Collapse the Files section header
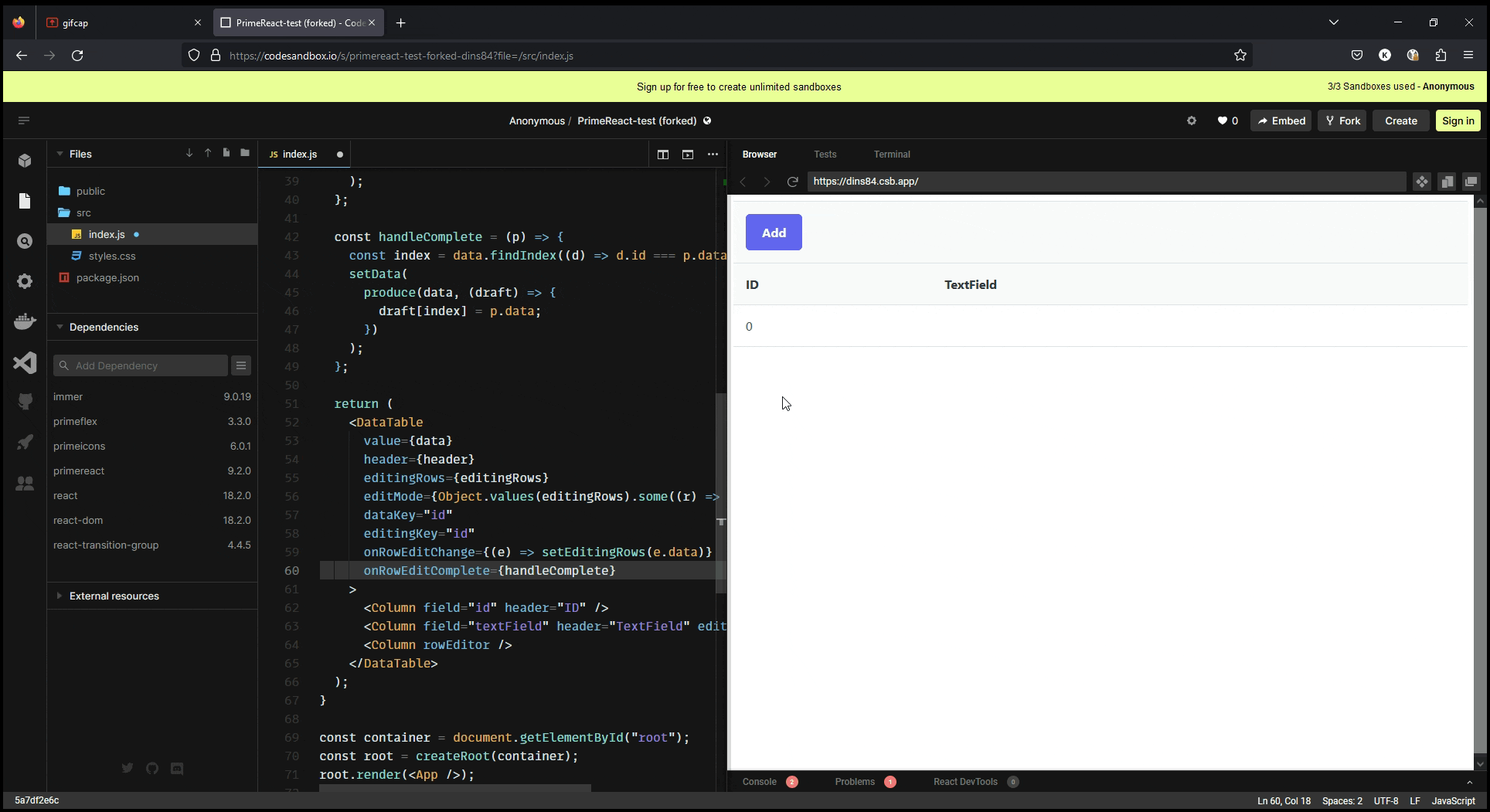The width and height of the screenshot is (1490, 812). pos(60,154)
